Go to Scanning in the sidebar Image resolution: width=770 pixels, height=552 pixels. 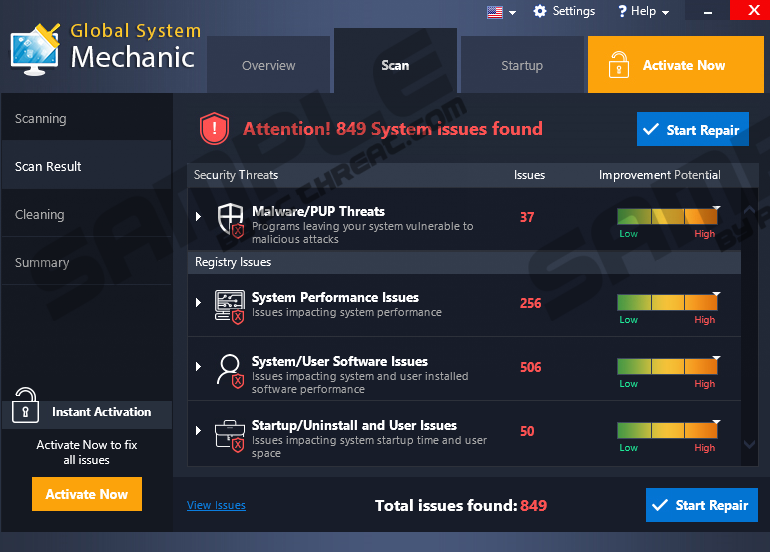click(86, 118)
